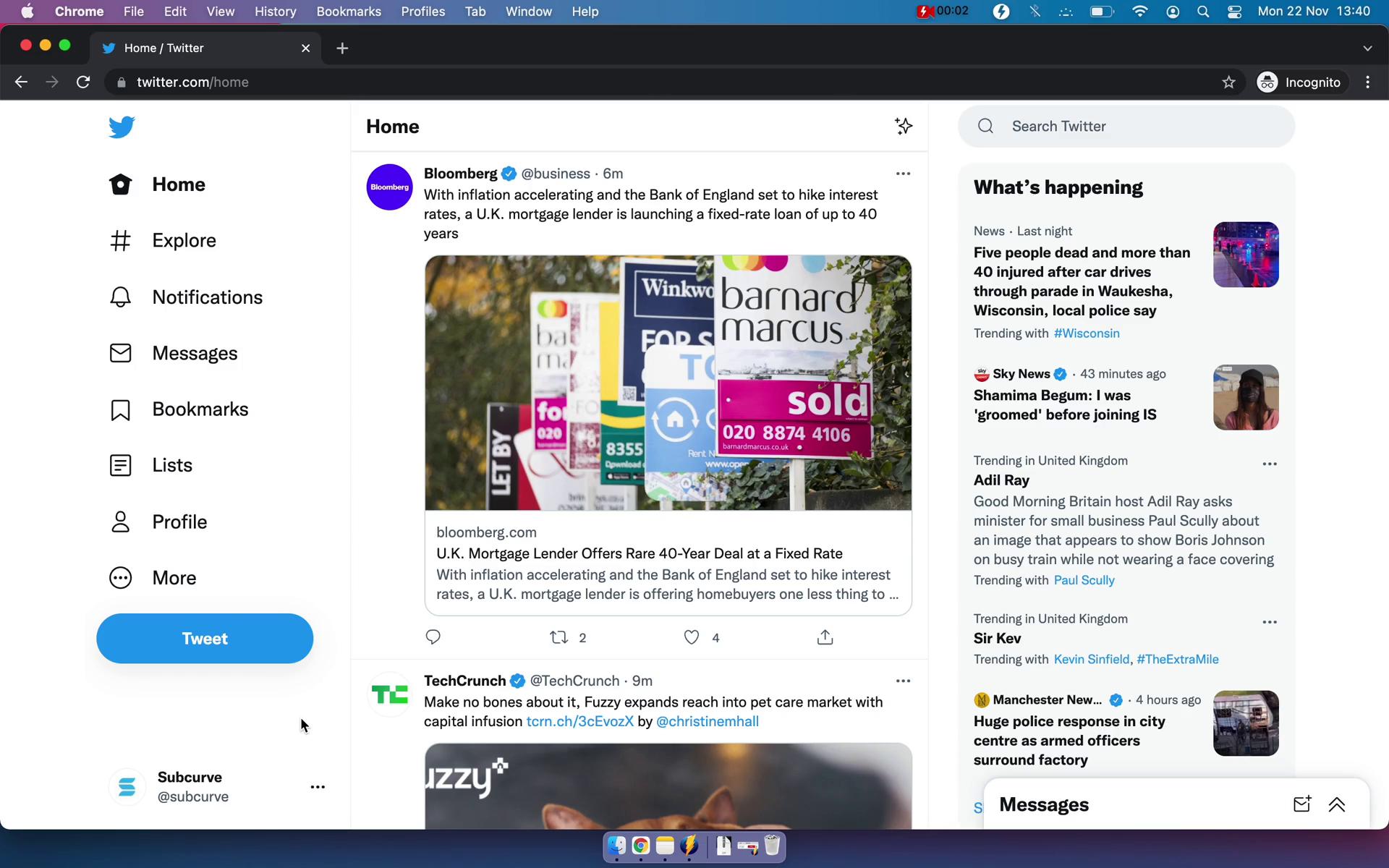This screenshot has height=868, width=1389.
Task: Open Chrome three-dot menu
Action: coord(1367,82)
